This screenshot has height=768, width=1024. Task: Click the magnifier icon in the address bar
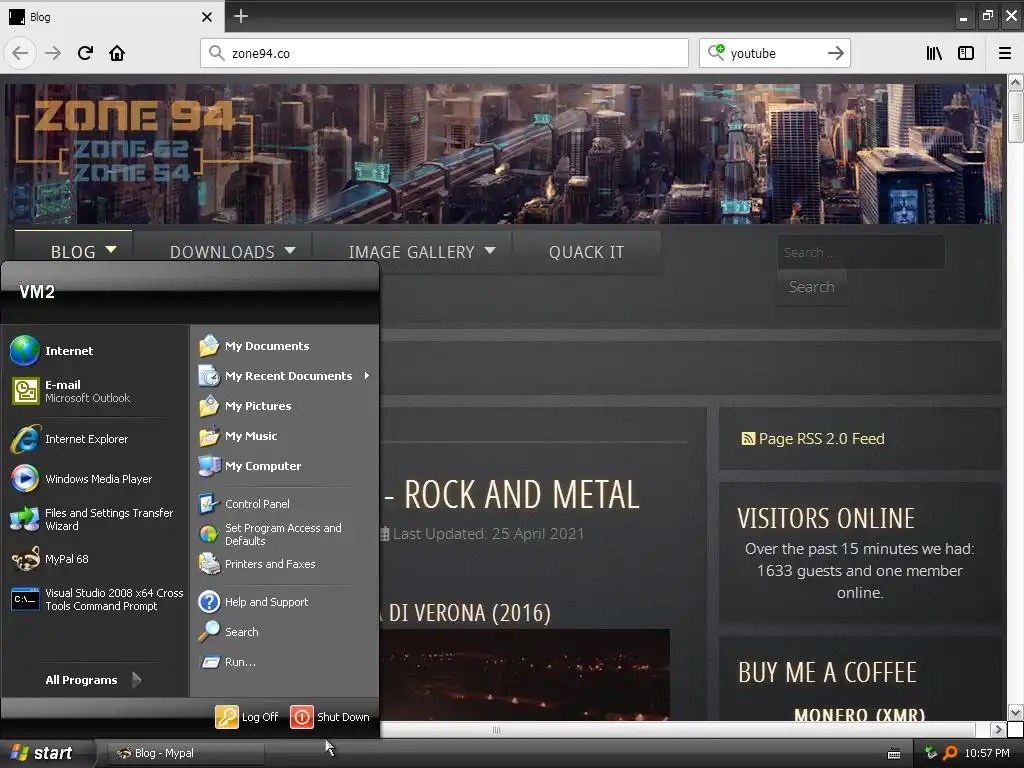coord(216,53)
